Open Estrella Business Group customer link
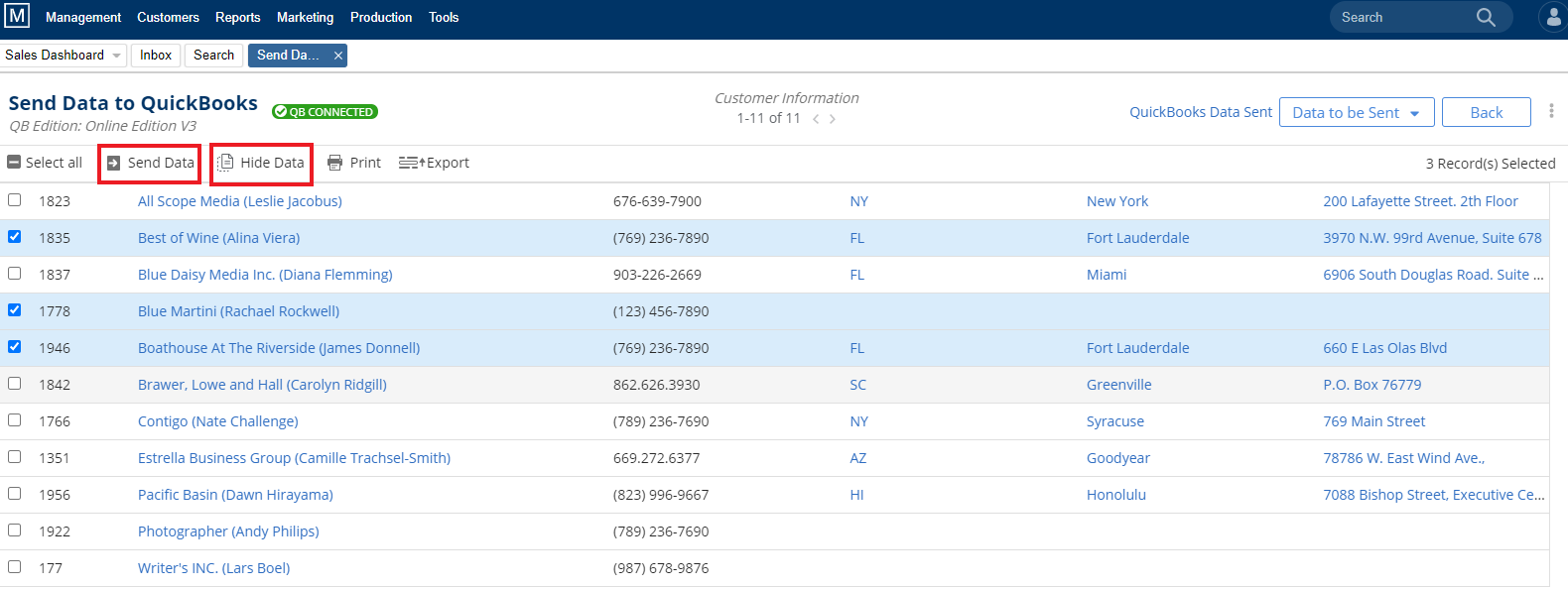This screenshot has height=589, width=1568. tap(295, 458)
